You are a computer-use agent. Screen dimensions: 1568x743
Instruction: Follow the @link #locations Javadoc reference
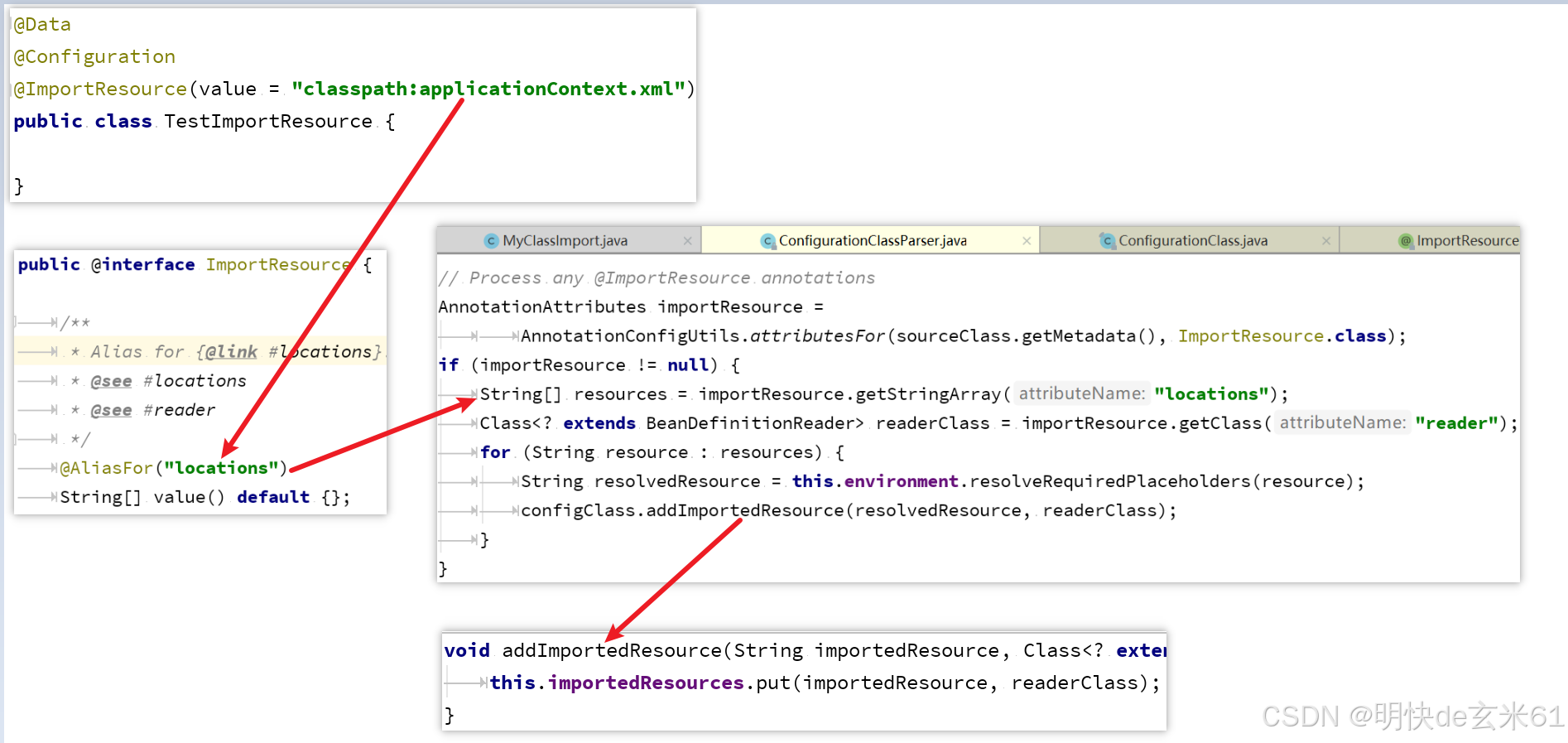tap(289, 351)
